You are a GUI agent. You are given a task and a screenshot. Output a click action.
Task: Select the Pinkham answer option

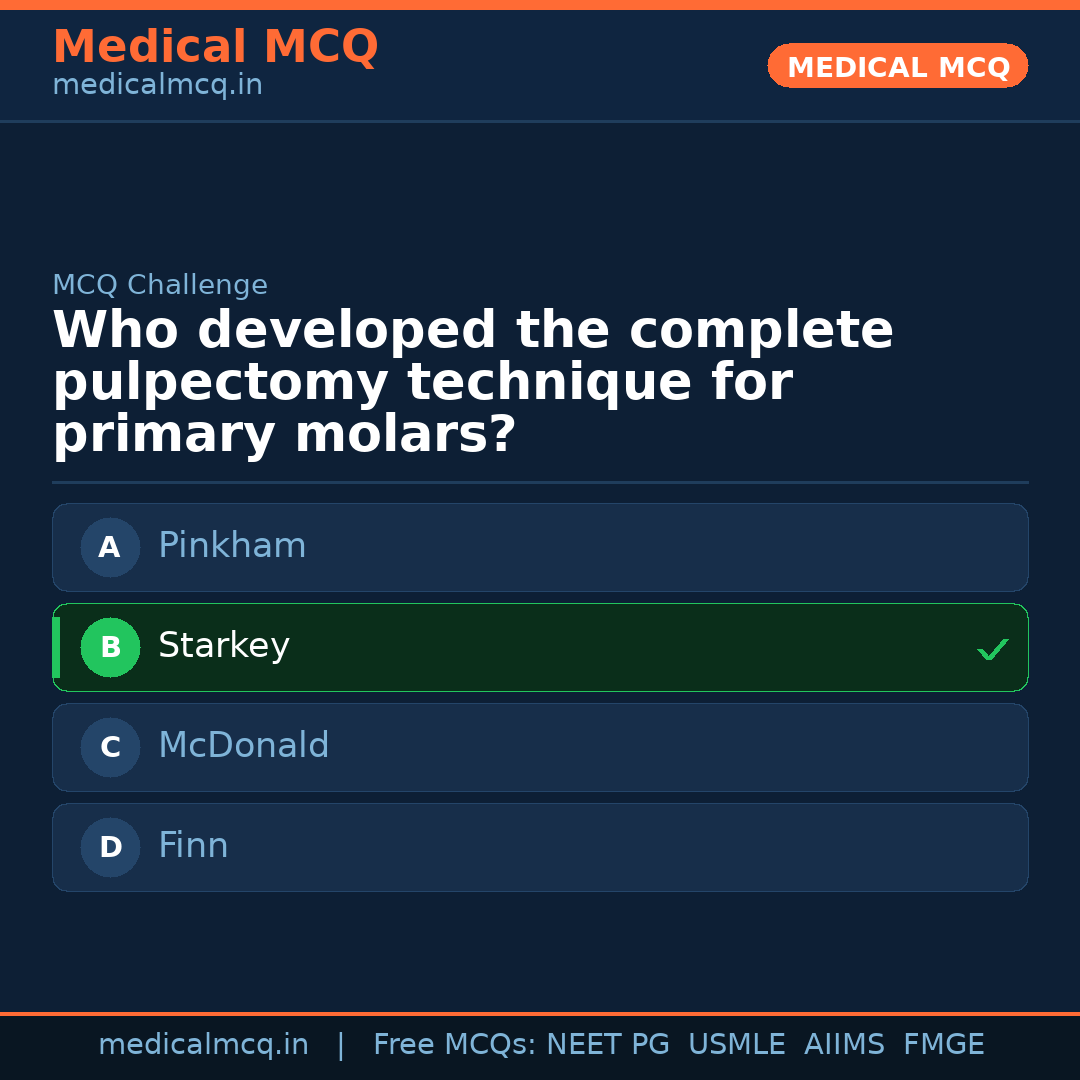[540, 547]
